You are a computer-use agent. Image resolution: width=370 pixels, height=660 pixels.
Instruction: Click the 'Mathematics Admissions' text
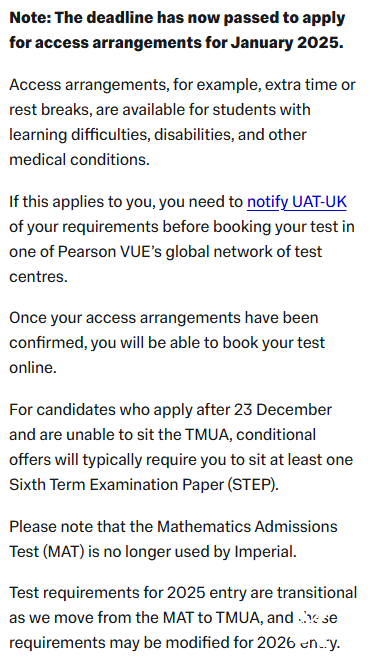pos(248,527)
